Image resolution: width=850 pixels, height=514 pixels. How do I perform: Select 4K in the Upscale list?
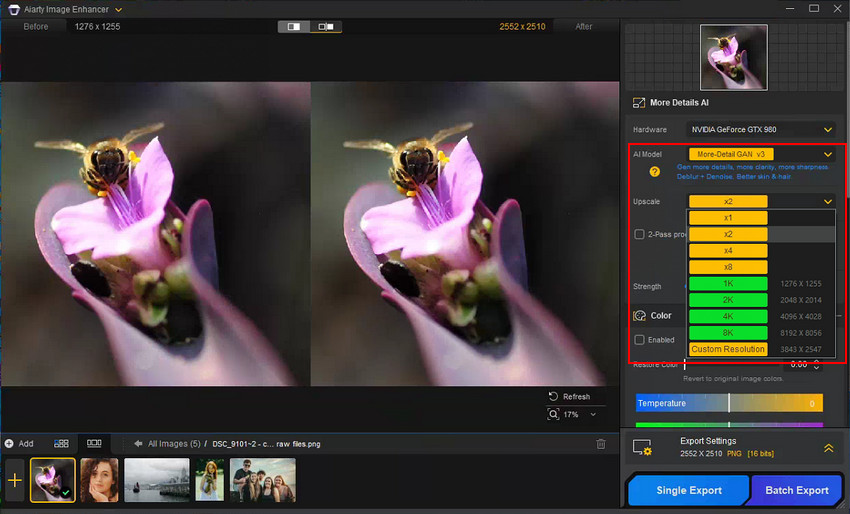pyautogui.click(x=728, y=316)
